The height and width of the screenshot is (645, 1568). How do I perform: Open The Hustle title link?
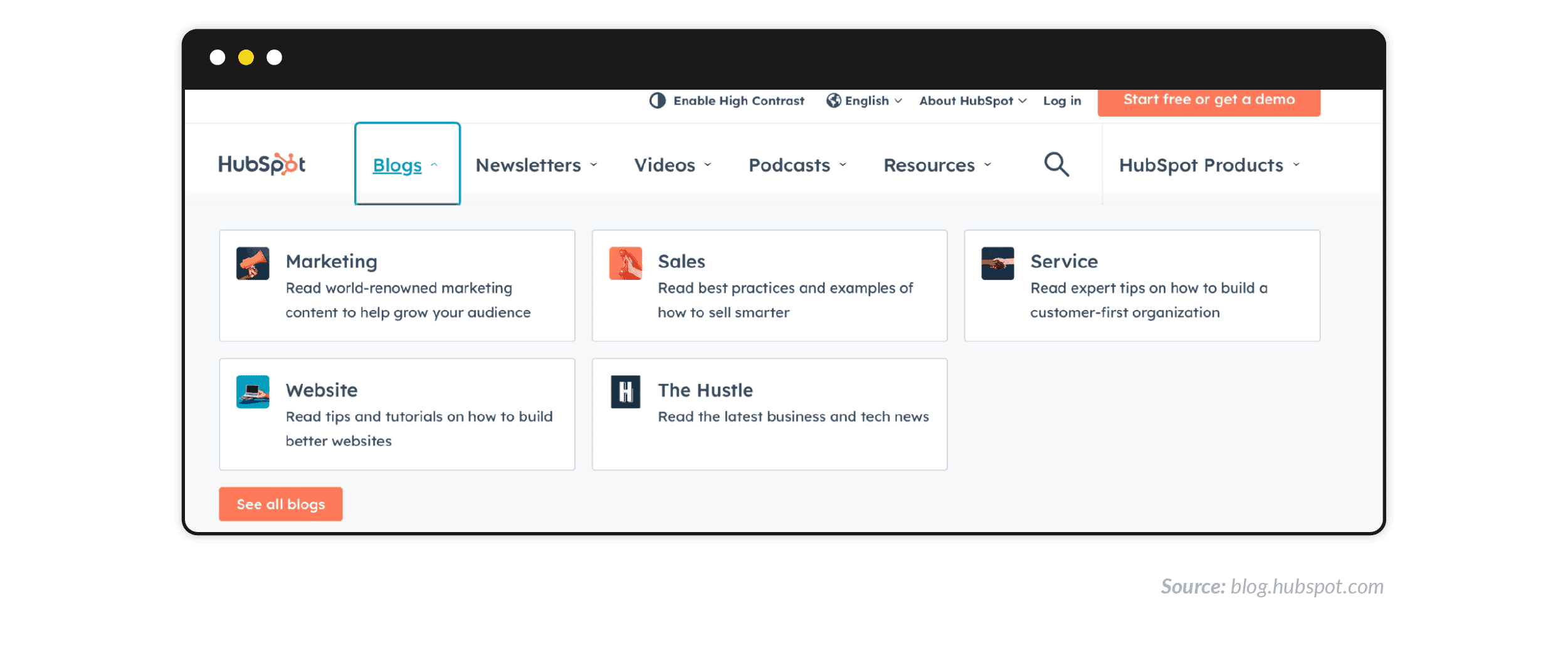point(705,390)
